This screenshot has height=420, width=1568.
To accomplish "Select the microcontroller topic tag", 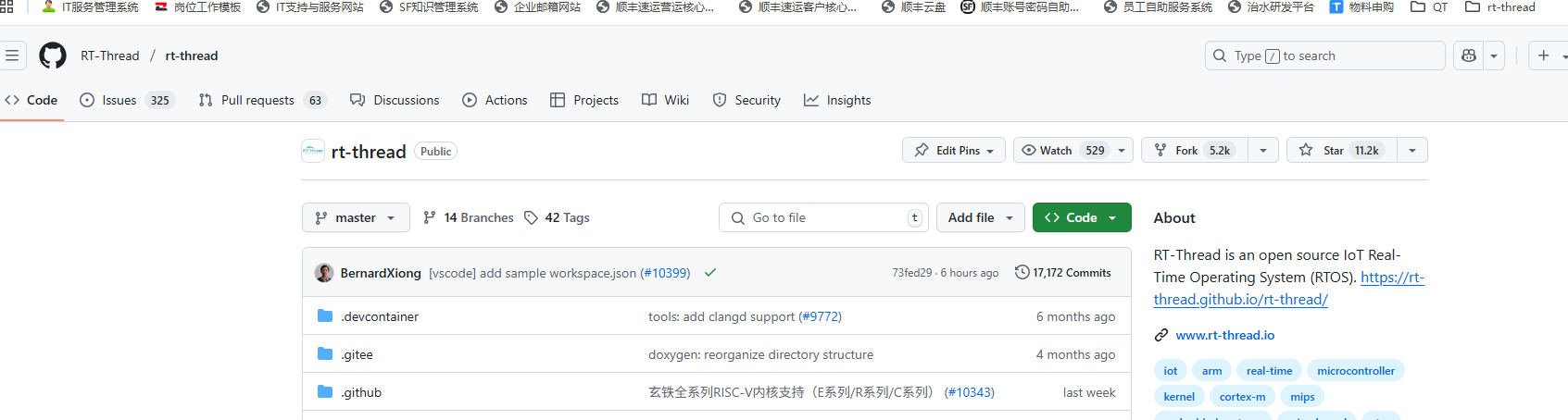I will 1356,371.
